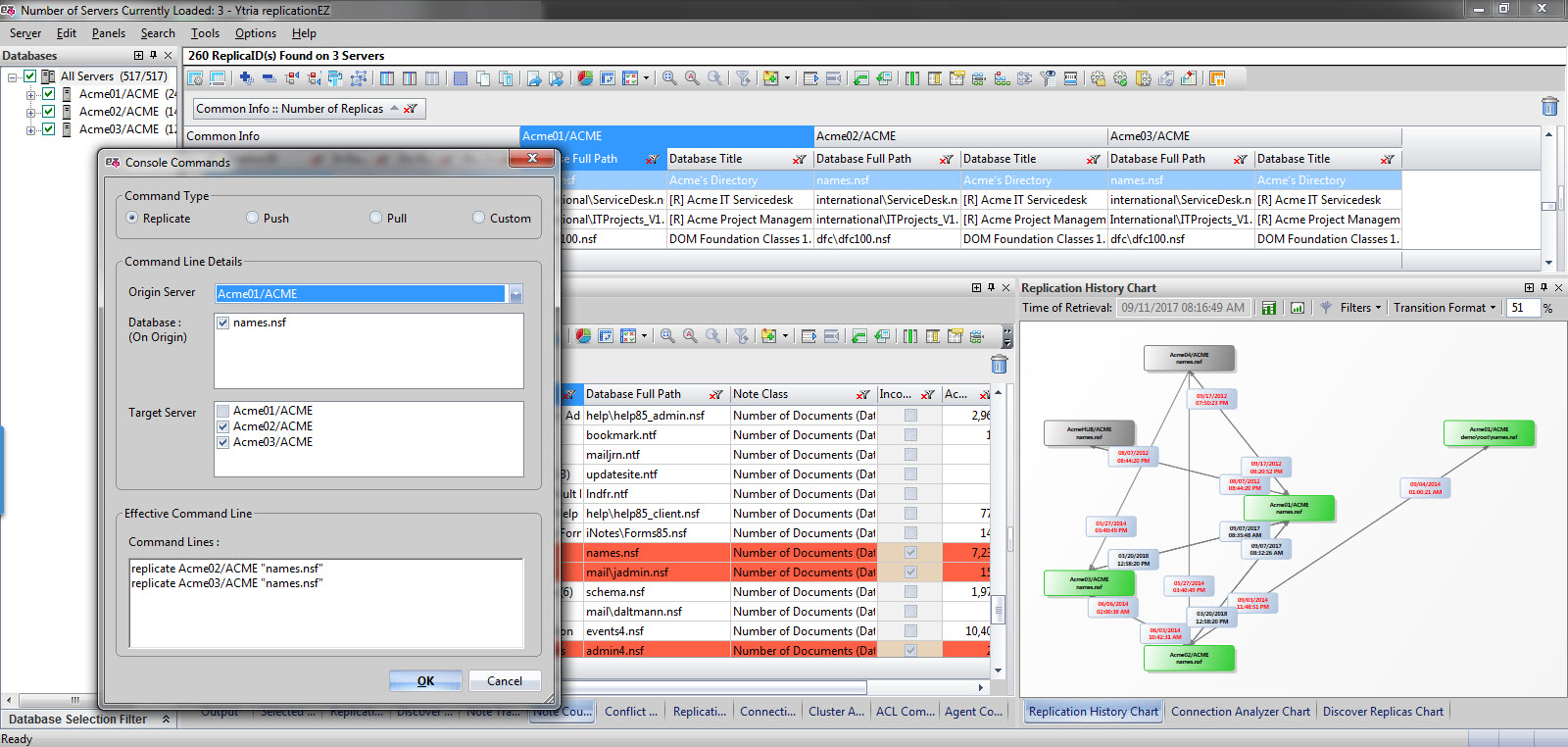Screen dimensions: 1568x747
Task: Click the green reply arrow icon in top toolbar
Action: [860, 78]
